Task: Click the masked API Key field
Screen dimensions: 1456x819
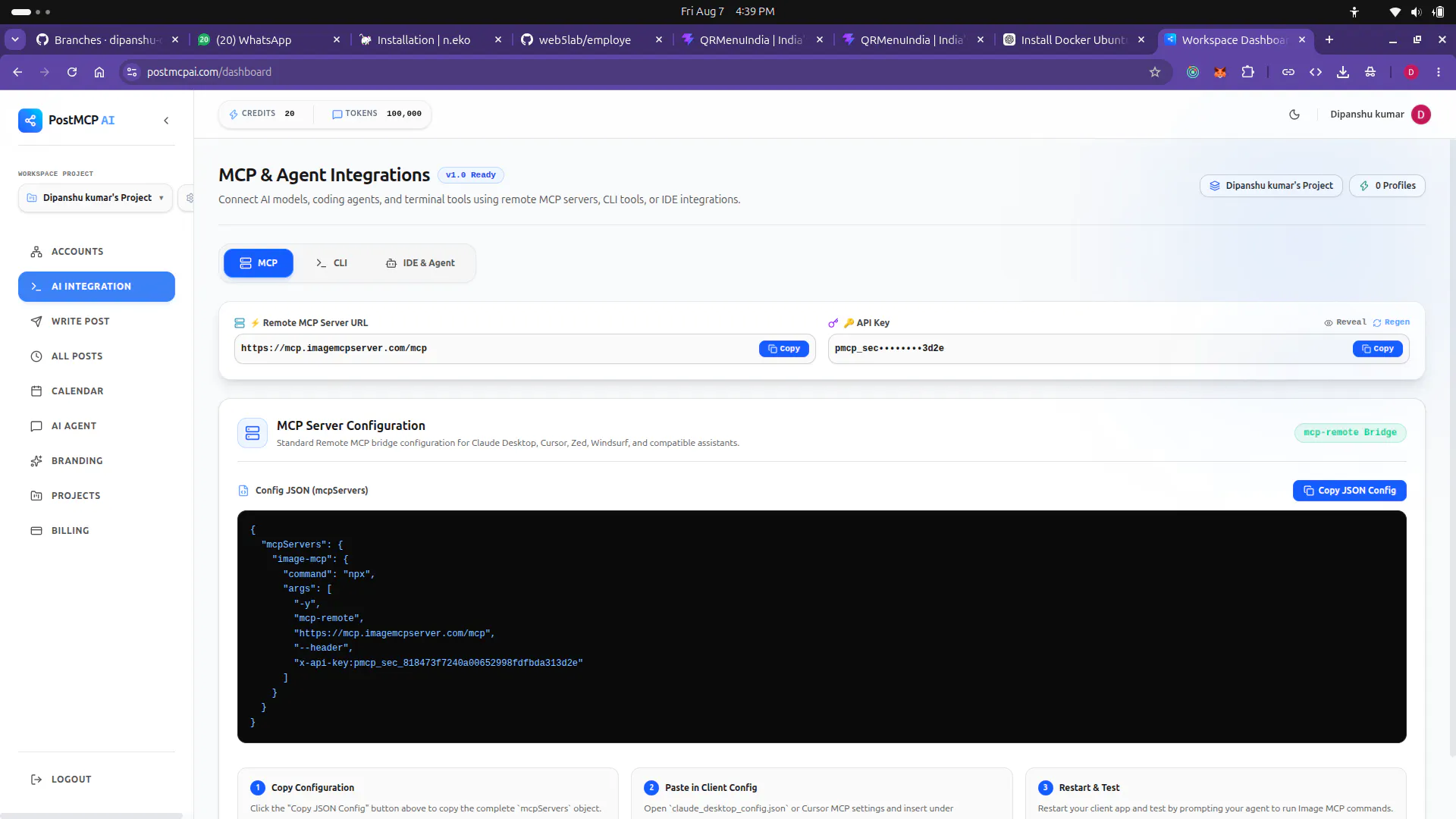Action: pyautogui.click(x=1119, y=349)
